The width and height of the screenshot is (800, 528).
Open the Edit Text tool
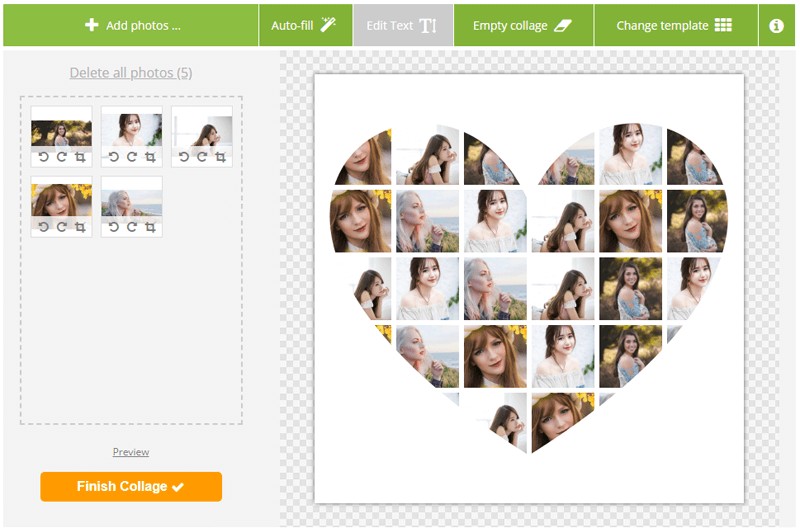[x=402, y=26]
